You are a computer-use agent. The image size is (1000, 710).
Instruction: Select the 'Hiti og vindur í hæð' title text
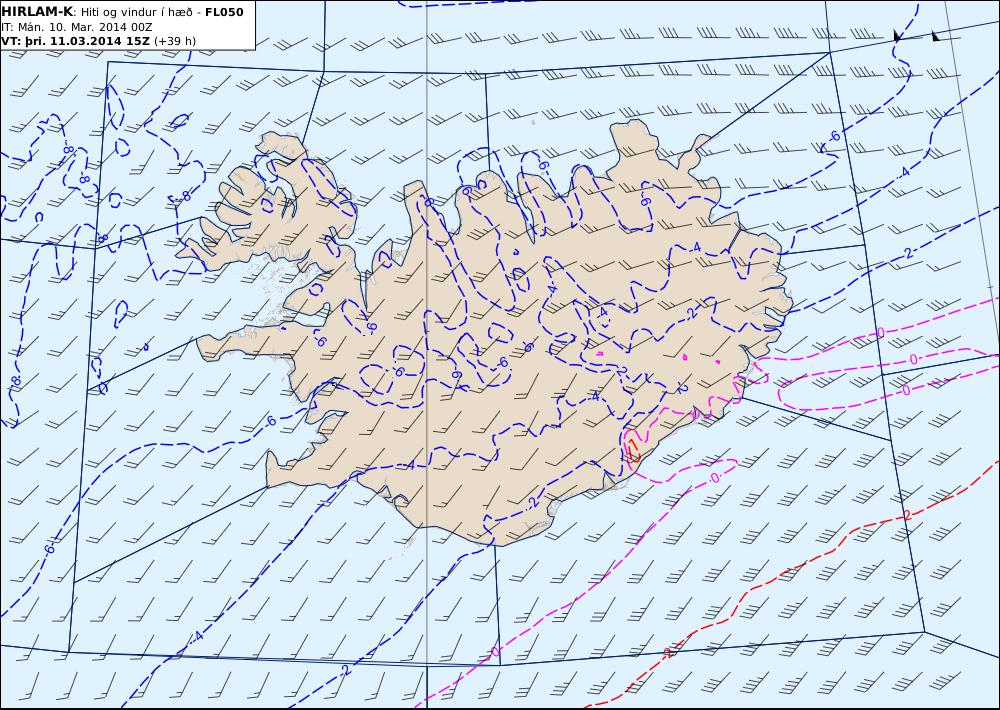(x=137, y=12)
